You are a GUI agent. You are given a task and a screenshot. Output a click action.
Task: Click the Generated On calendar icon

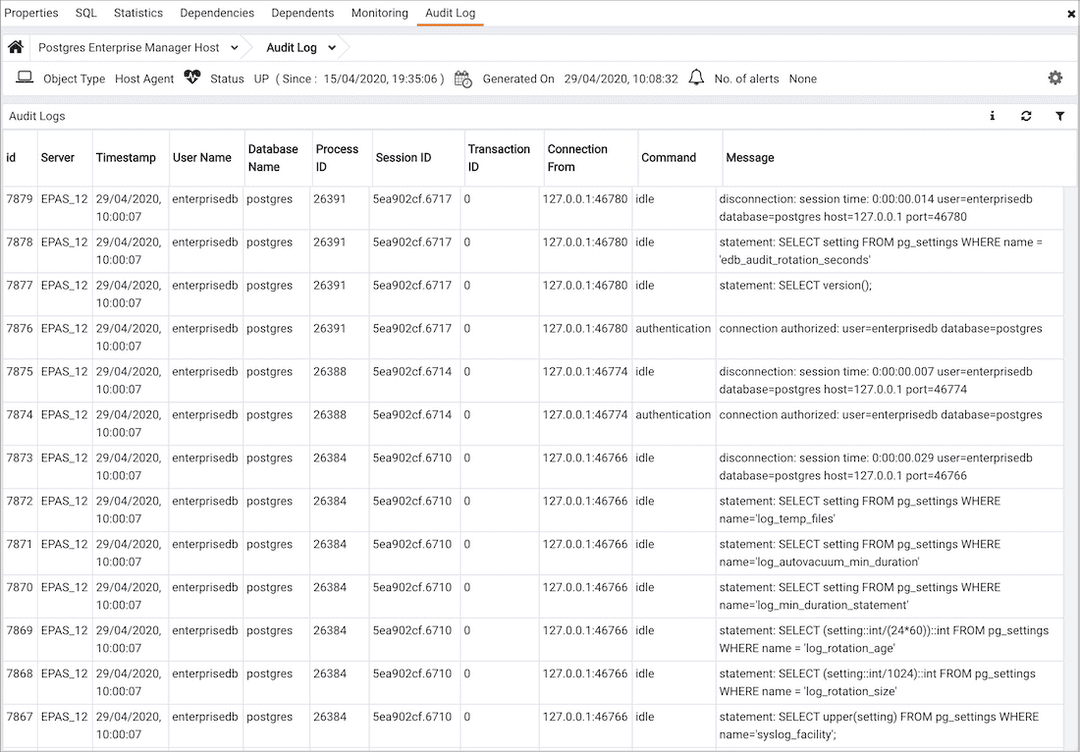462,78
